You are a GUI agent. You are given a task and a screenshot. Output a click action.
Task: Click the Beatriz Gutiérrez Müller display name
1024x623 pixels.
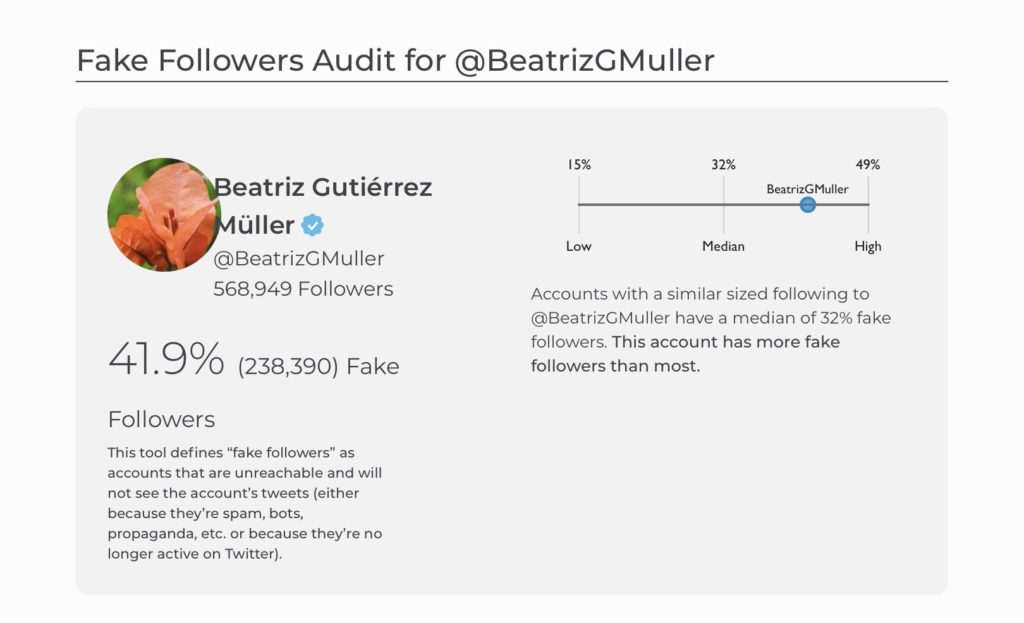point(323,206)
